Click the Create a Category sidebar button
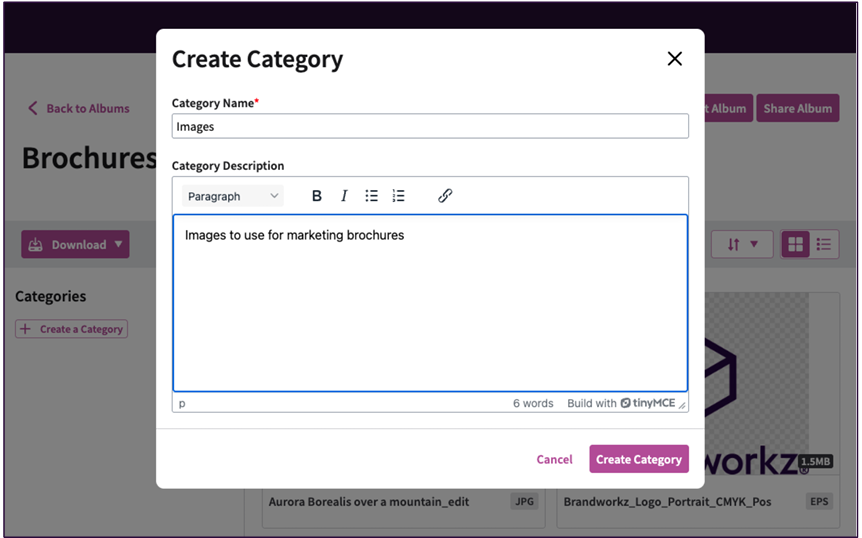The height and width of the screenshot is (538, 862). click(71, 329)
